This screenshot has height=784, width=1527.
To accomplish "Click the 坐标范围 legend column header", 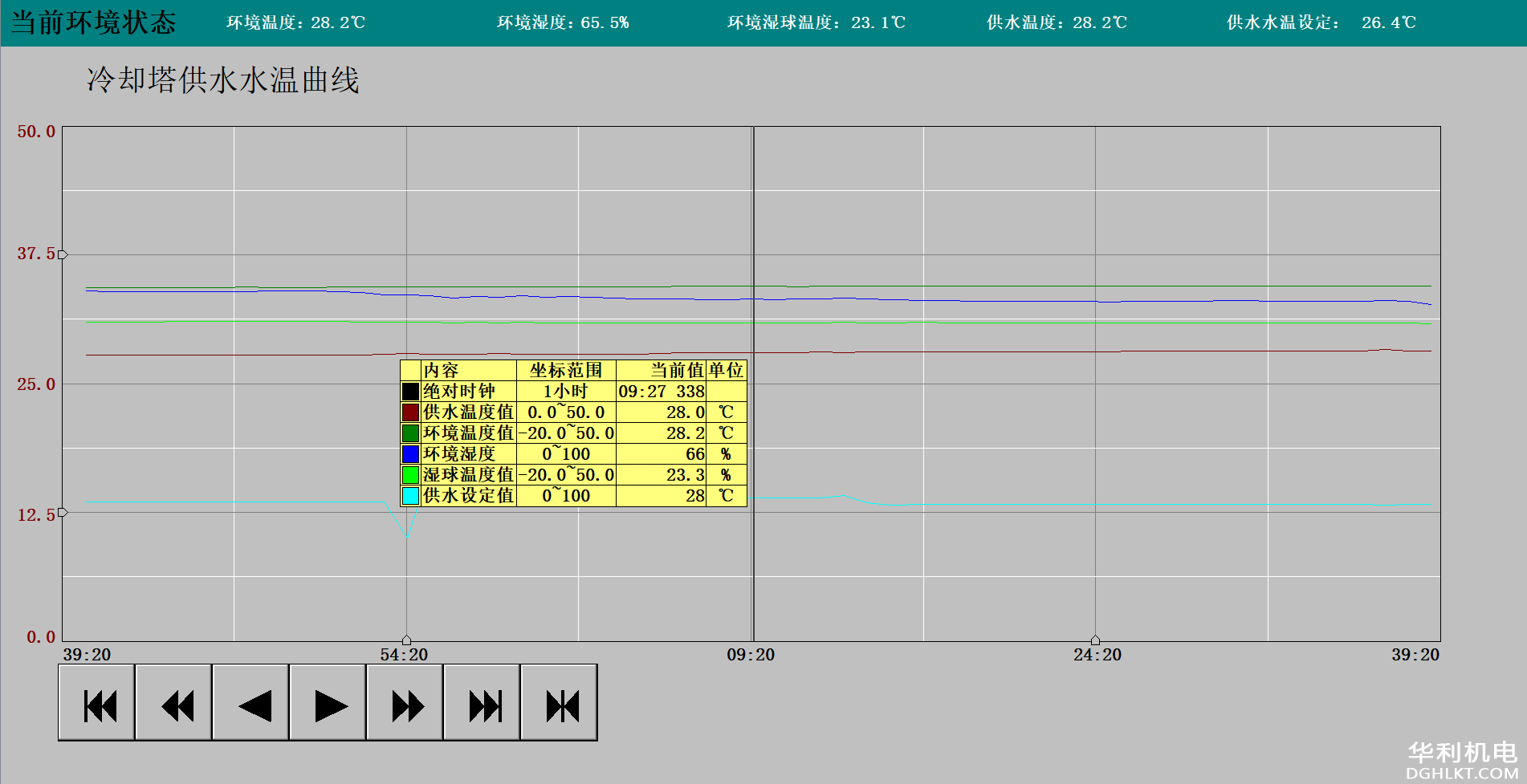I will (x=566, y=370).
